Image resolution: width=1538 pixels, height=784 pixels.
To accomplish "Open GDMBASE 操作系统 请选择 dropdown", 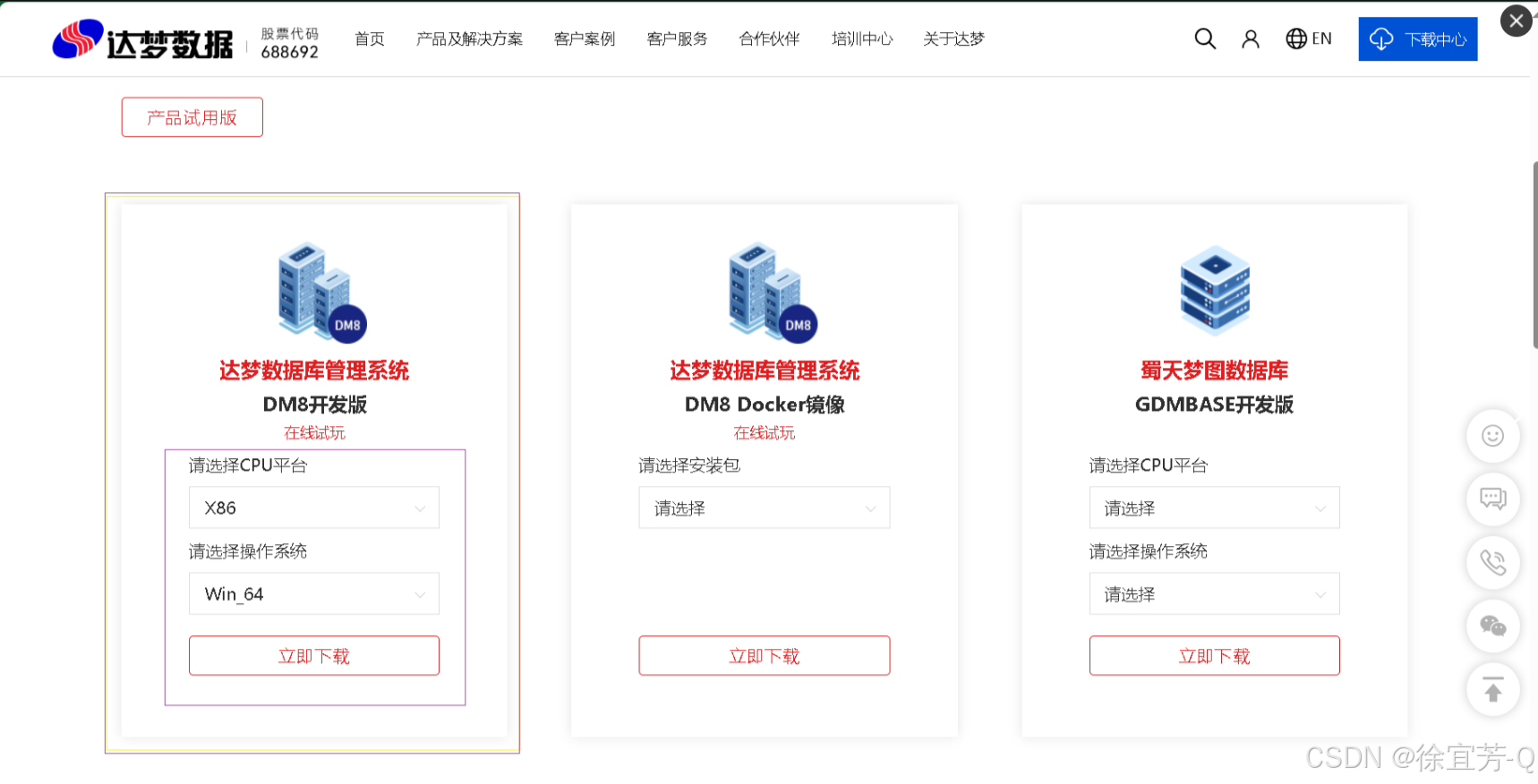I will point(1215,593).
